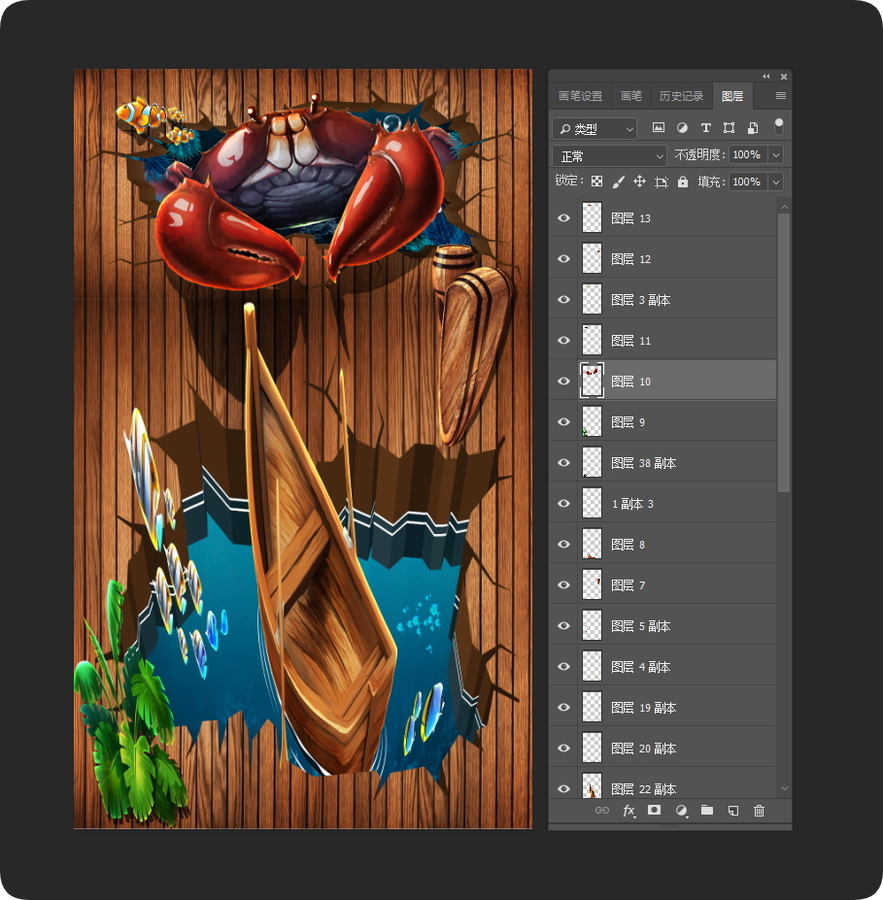Hide layer 图层 38 副本

click(564, 463)
